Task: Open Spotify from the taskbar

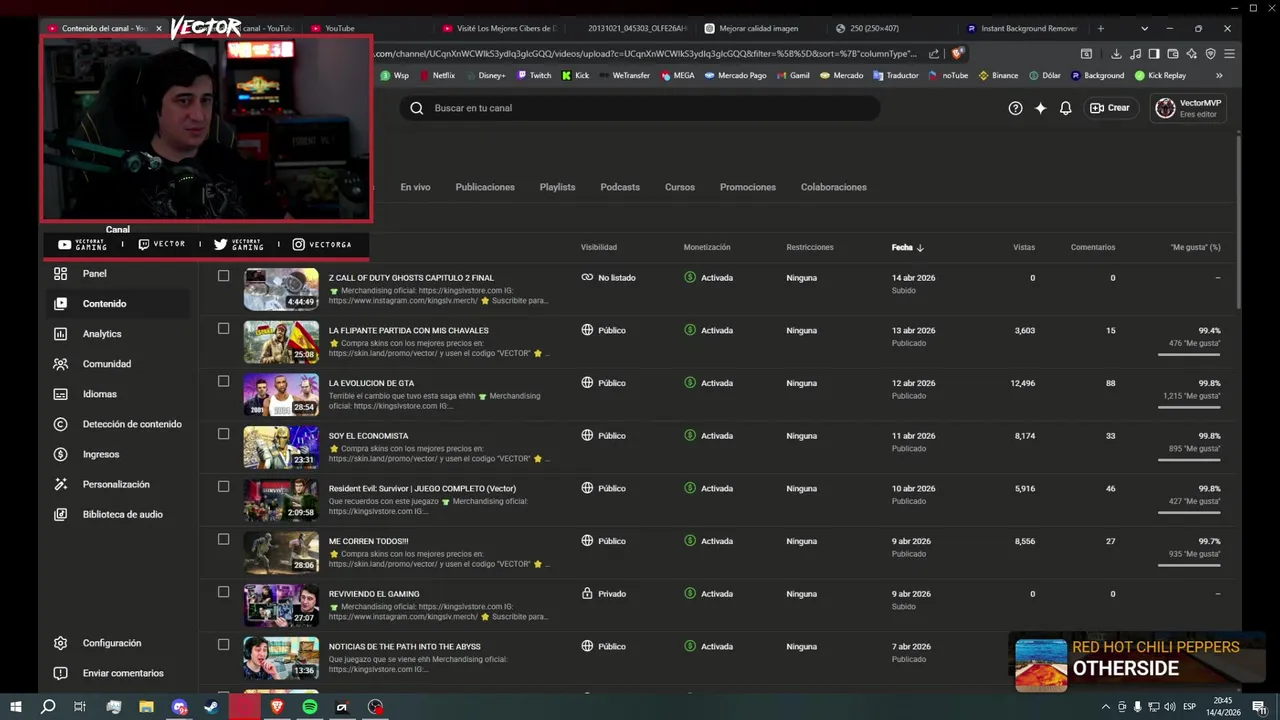Action: tap(309, 707)
